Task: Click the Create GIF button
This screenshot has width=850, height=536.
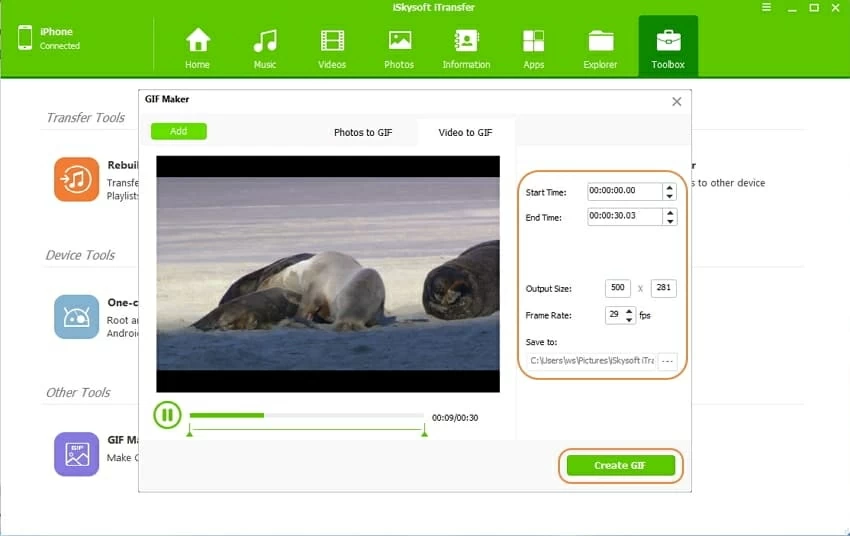Action: tap(620, 466)
